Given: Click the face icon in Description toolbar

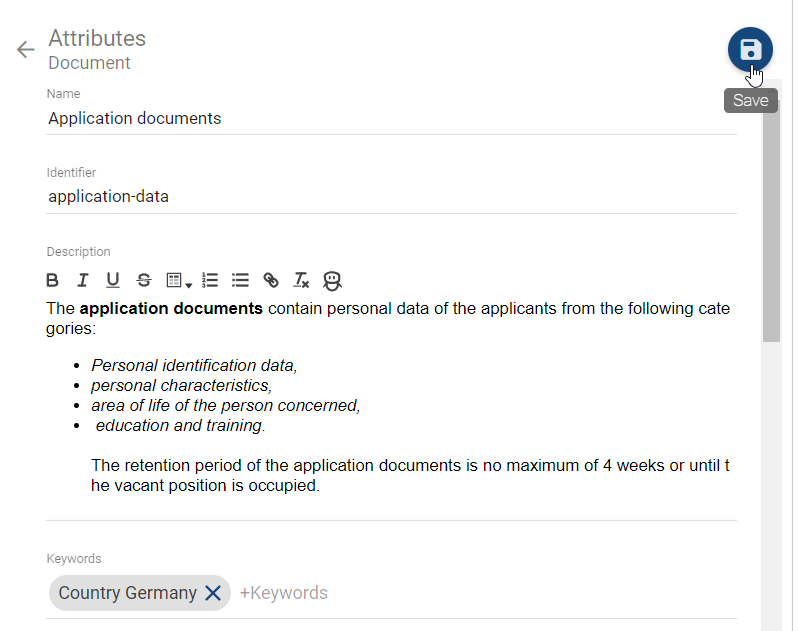Looking at the screenshot, I should click(332, 280).
